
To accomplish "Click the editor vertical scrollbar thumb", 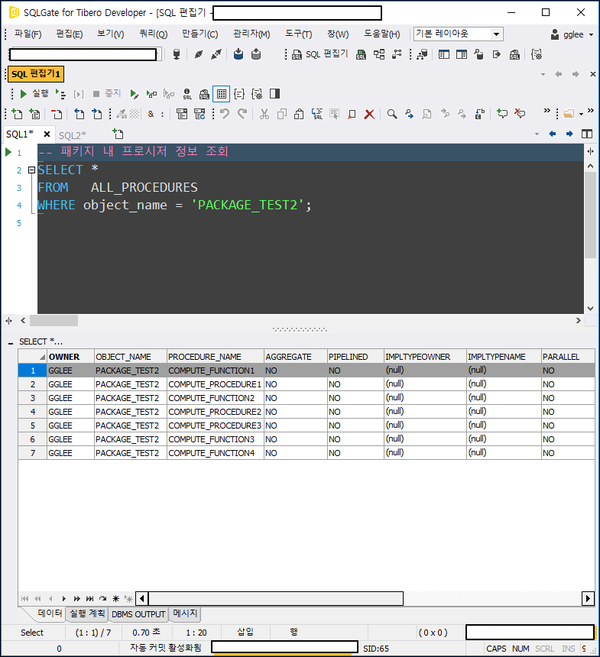I will pyautogui.click(x=590, y=215).
